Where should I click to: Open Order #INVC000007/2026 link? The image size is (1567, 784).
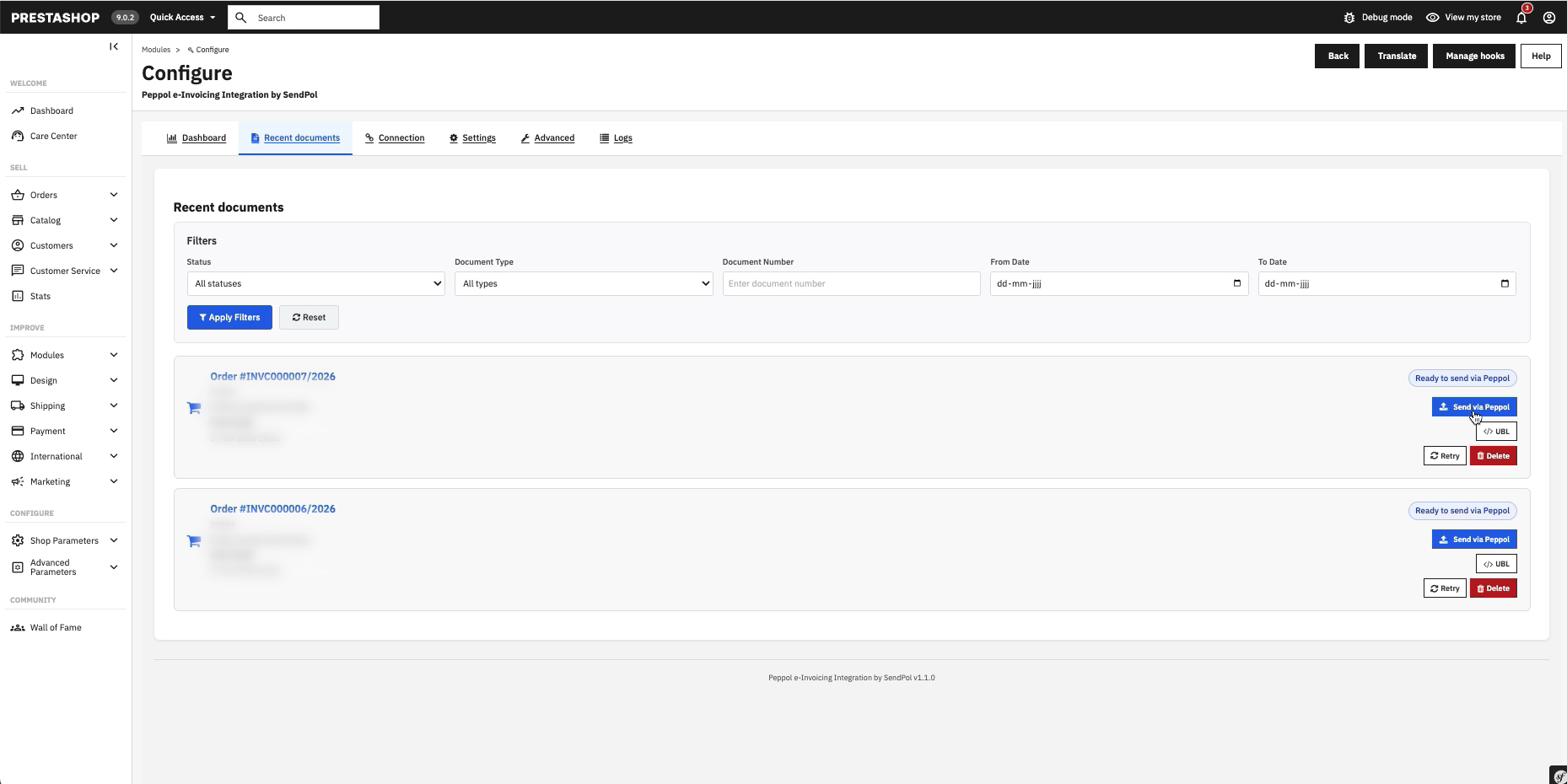tap(272, 376)
